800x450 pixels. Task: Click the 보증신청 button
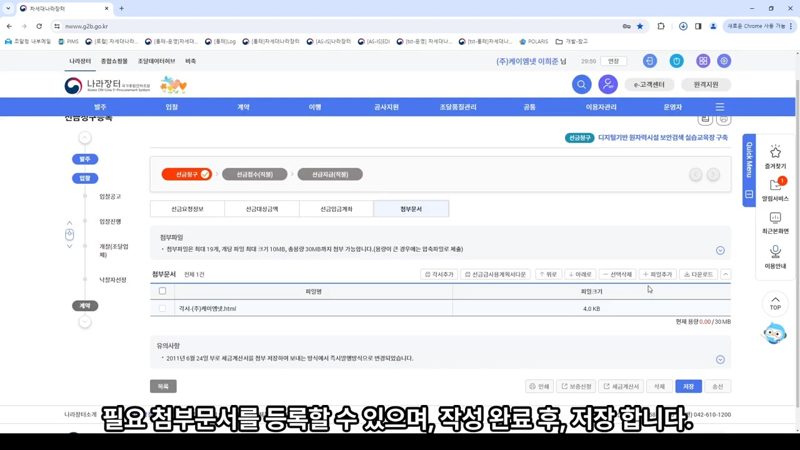point(576,386)
